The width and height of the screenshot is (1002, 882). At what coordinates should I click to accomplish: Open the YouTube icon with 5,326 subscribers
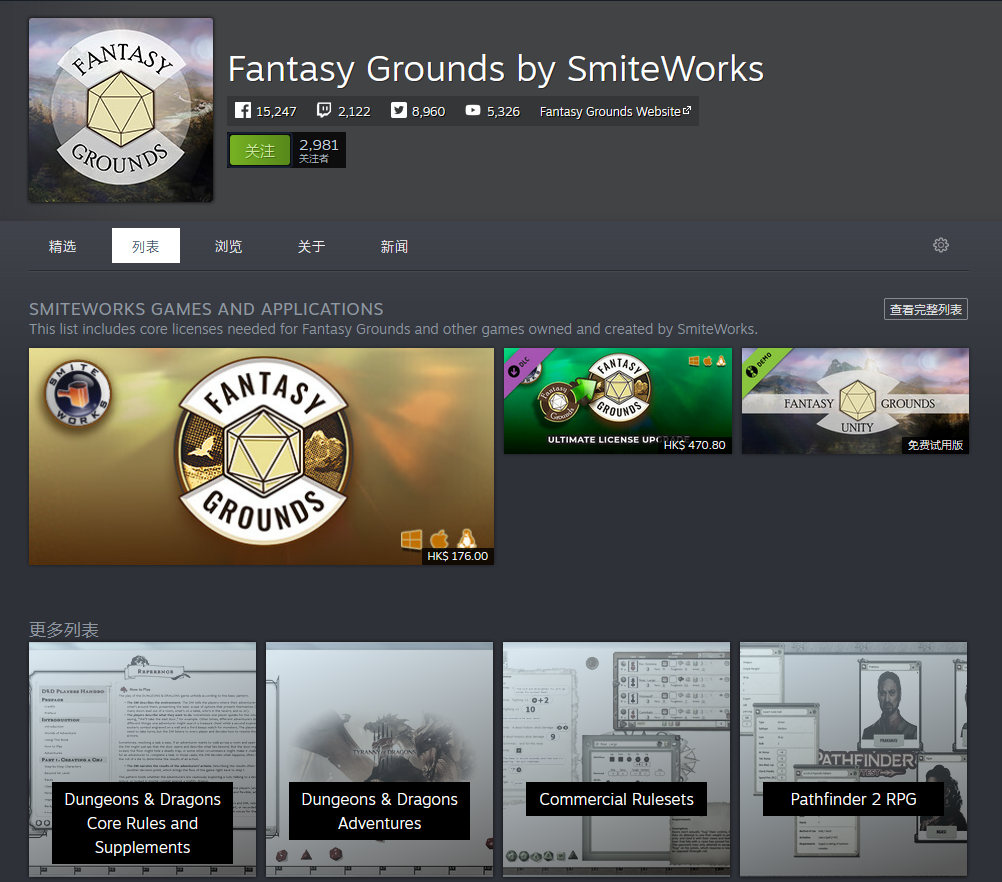[x=473, y=111]
